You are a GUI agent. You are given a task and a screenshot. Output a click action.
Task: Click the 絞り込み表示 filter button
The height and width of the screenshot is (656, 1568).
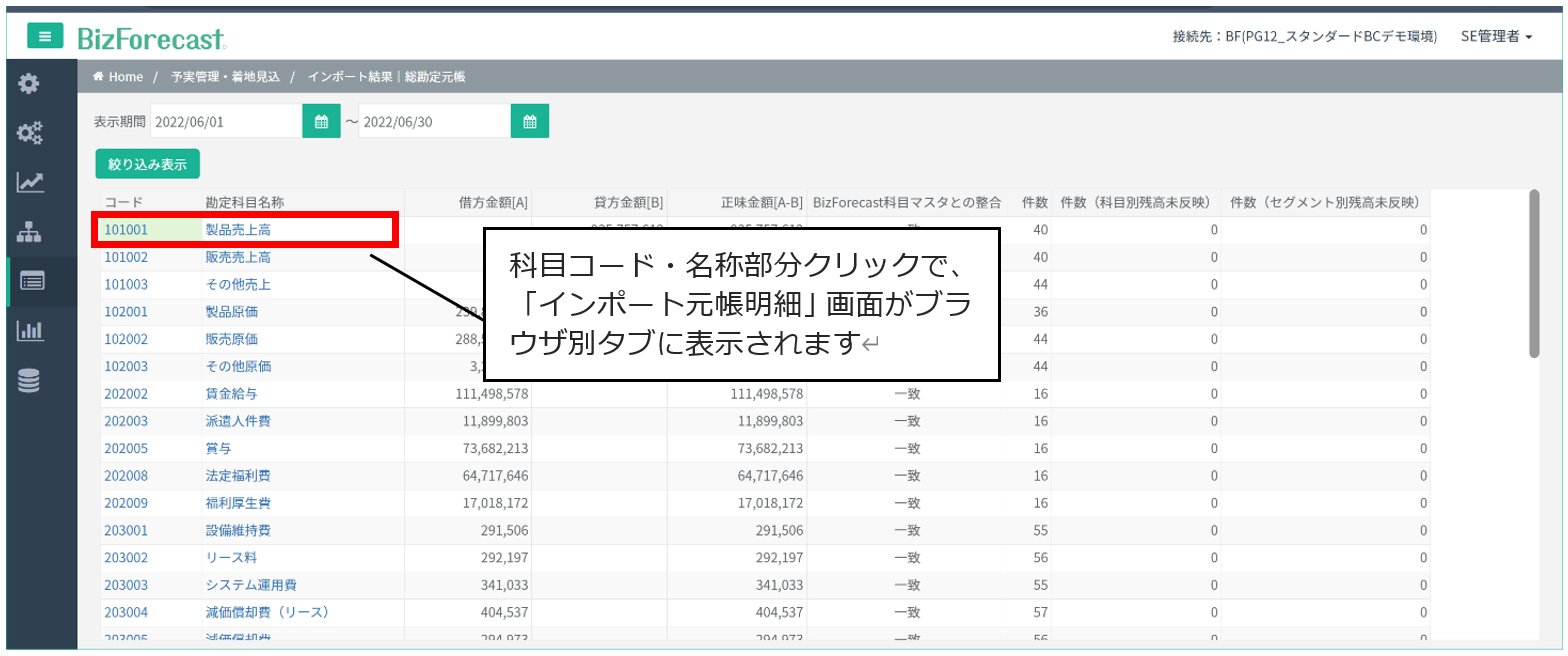pos(147,164)
